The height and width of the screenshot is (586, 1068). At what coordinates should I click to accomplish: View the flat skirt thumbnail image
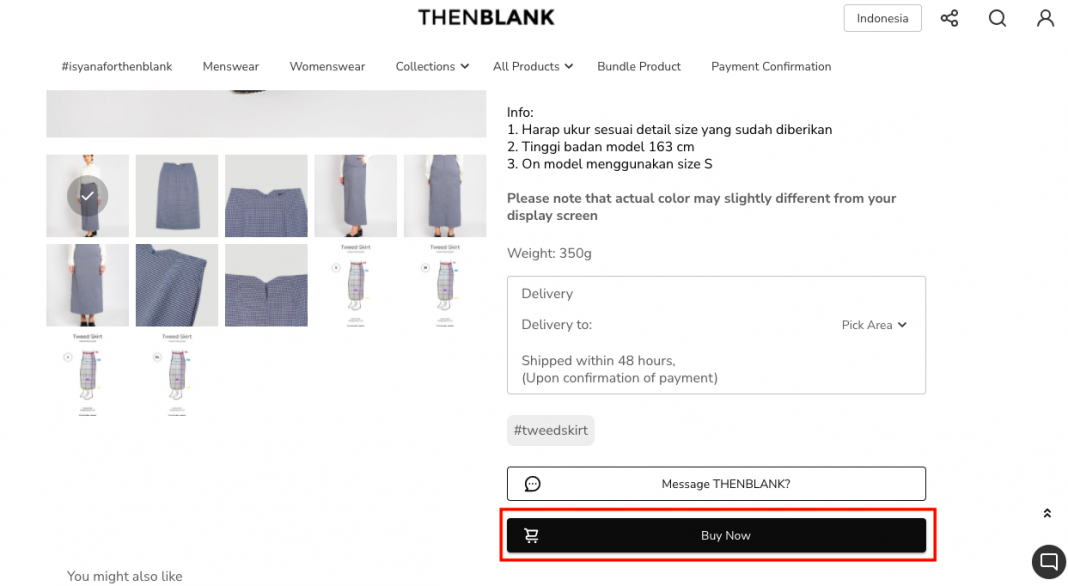click(x=177, y=196)
